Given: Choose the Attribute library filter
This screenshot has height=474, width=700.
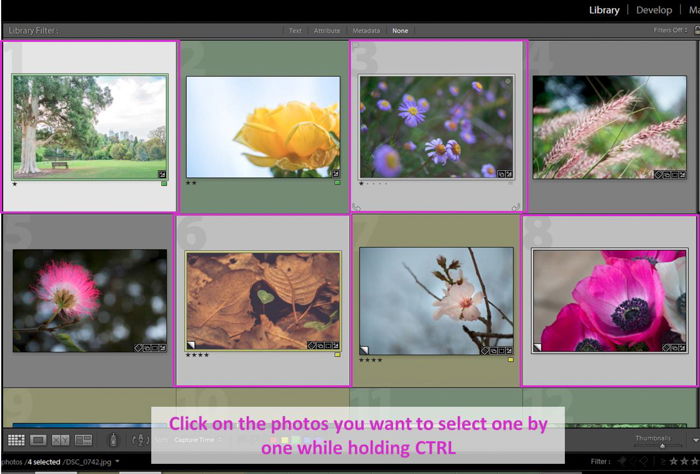Looking at the screenshot, I should 327,31.
